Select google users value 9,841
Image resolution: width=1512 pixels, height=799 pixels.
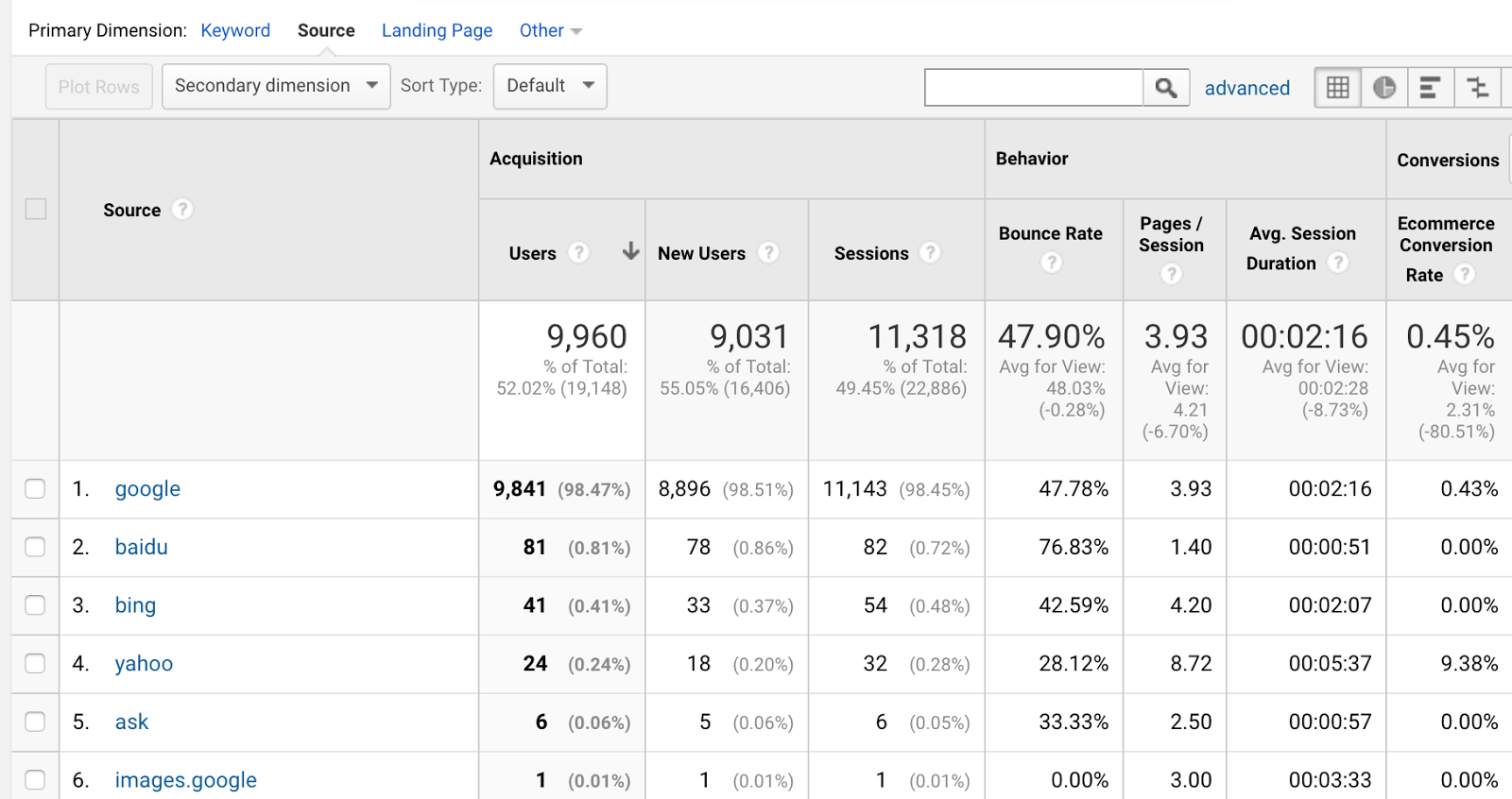pyautogui.click(x=520, y=488)
